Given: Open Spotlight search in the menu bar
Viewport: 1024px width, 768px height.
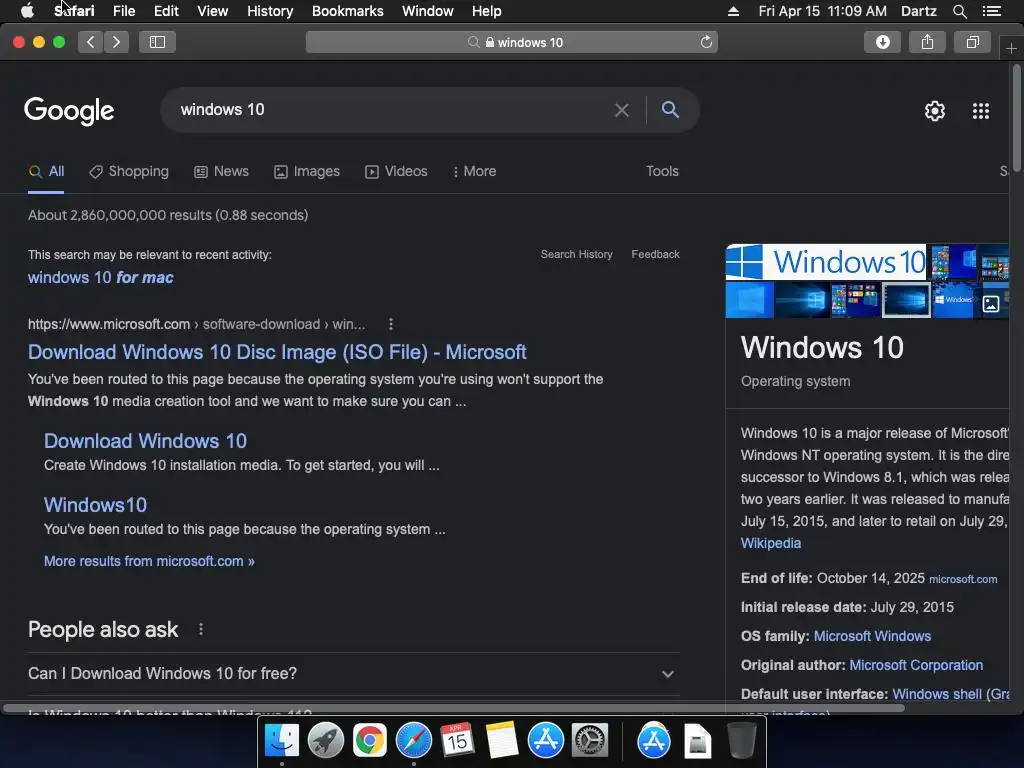Looking at the screenshot, I should click(959, 11).
